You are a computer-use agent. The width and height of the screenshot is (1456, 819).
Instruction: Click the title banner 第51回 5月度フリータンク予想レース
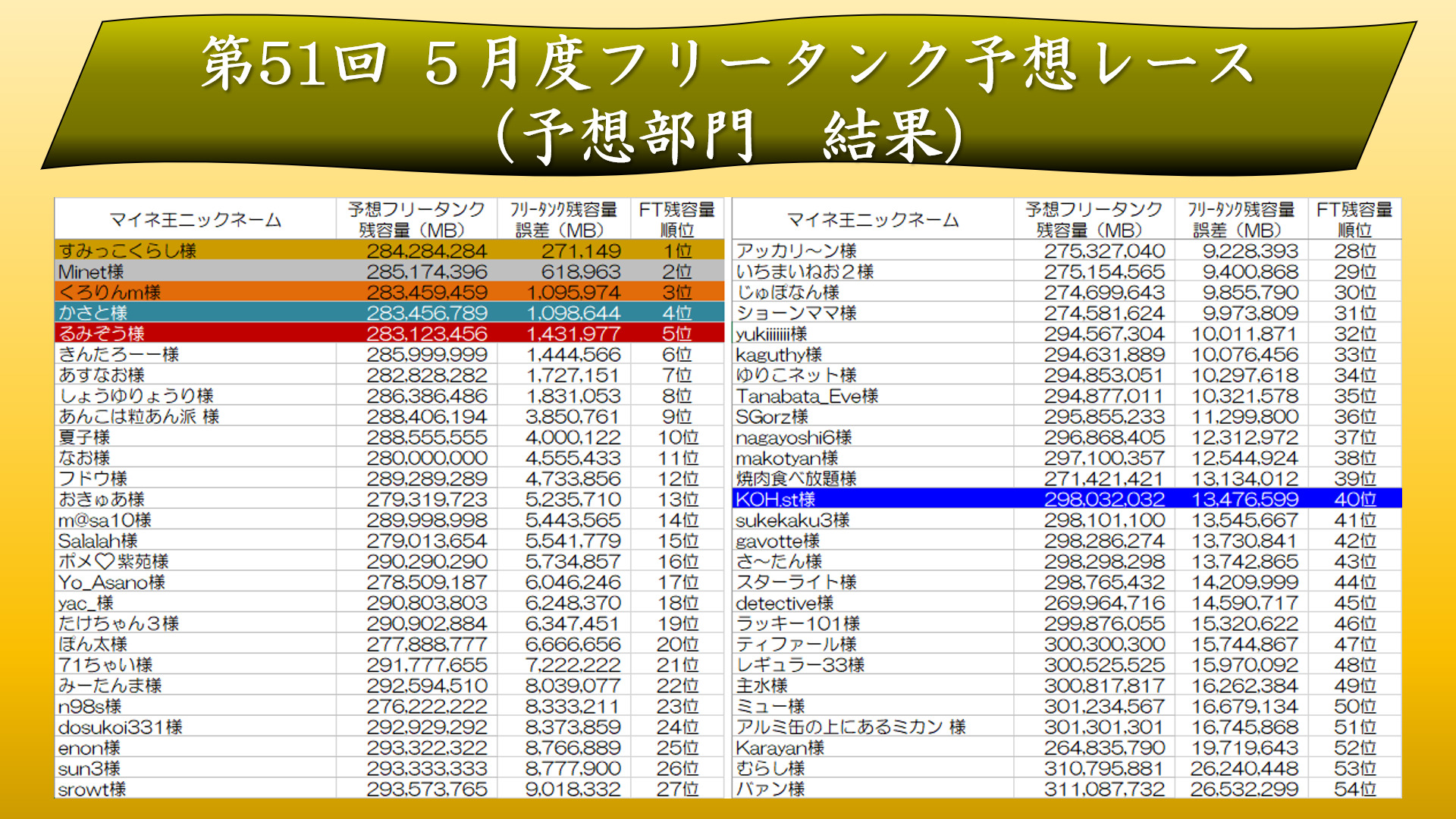(x=726, y=64)
